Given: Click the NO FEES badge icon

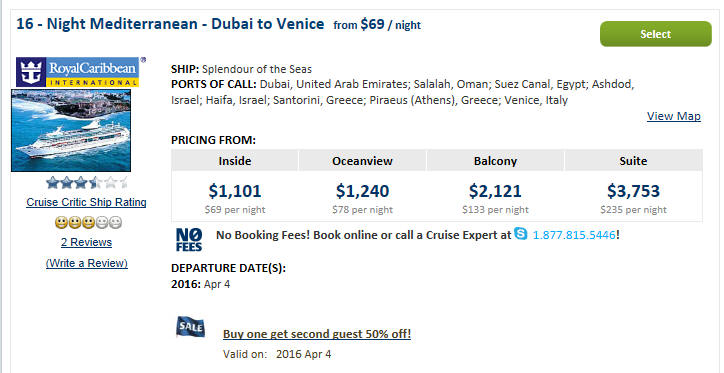Looking at the screenshot, I should click(189, 240).
